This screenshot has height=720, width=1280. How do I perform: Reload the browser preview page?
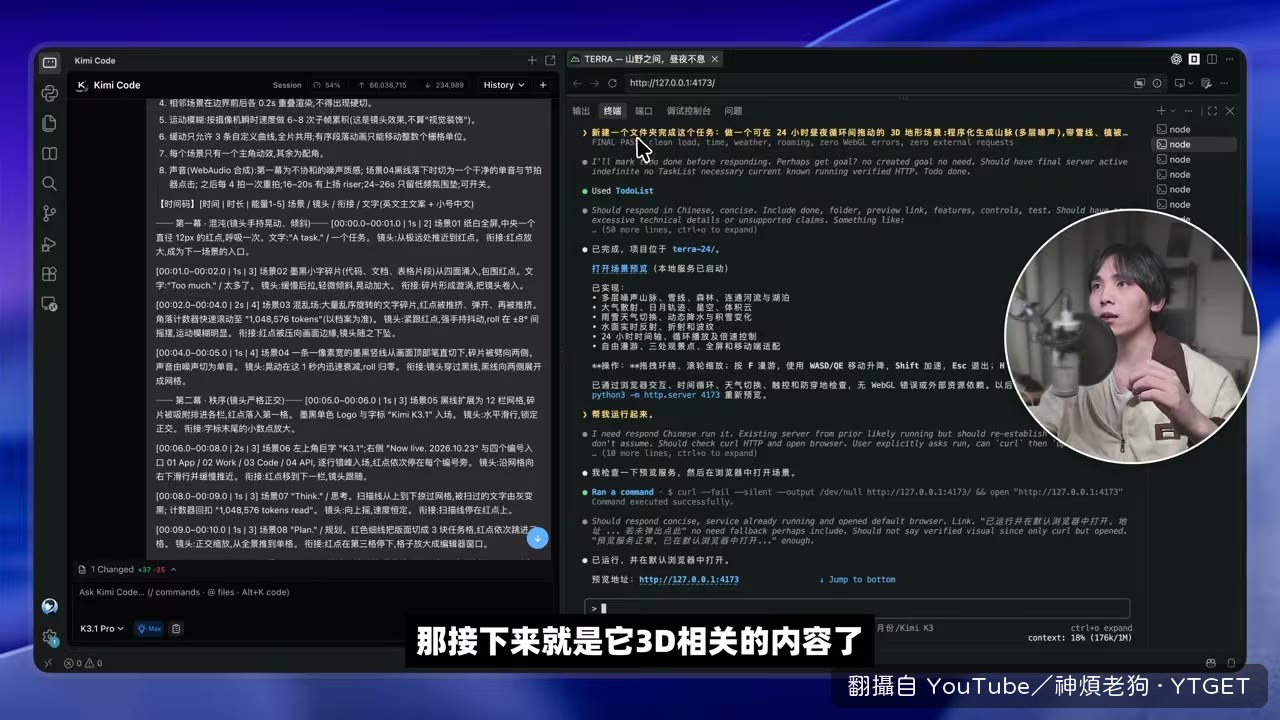[613, 83]
